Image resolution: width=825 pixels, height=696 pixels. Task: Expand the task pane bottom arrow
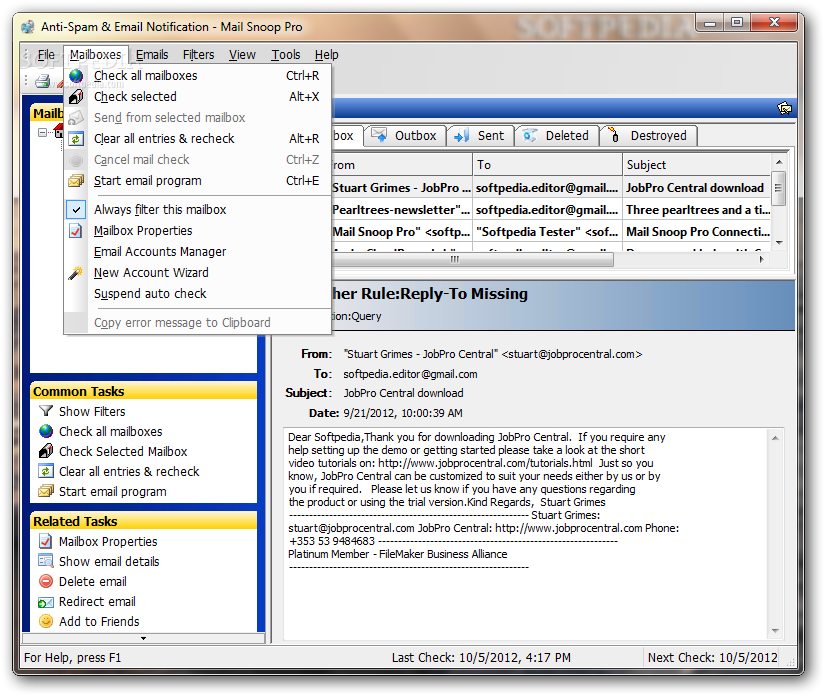tap(143, 638)
